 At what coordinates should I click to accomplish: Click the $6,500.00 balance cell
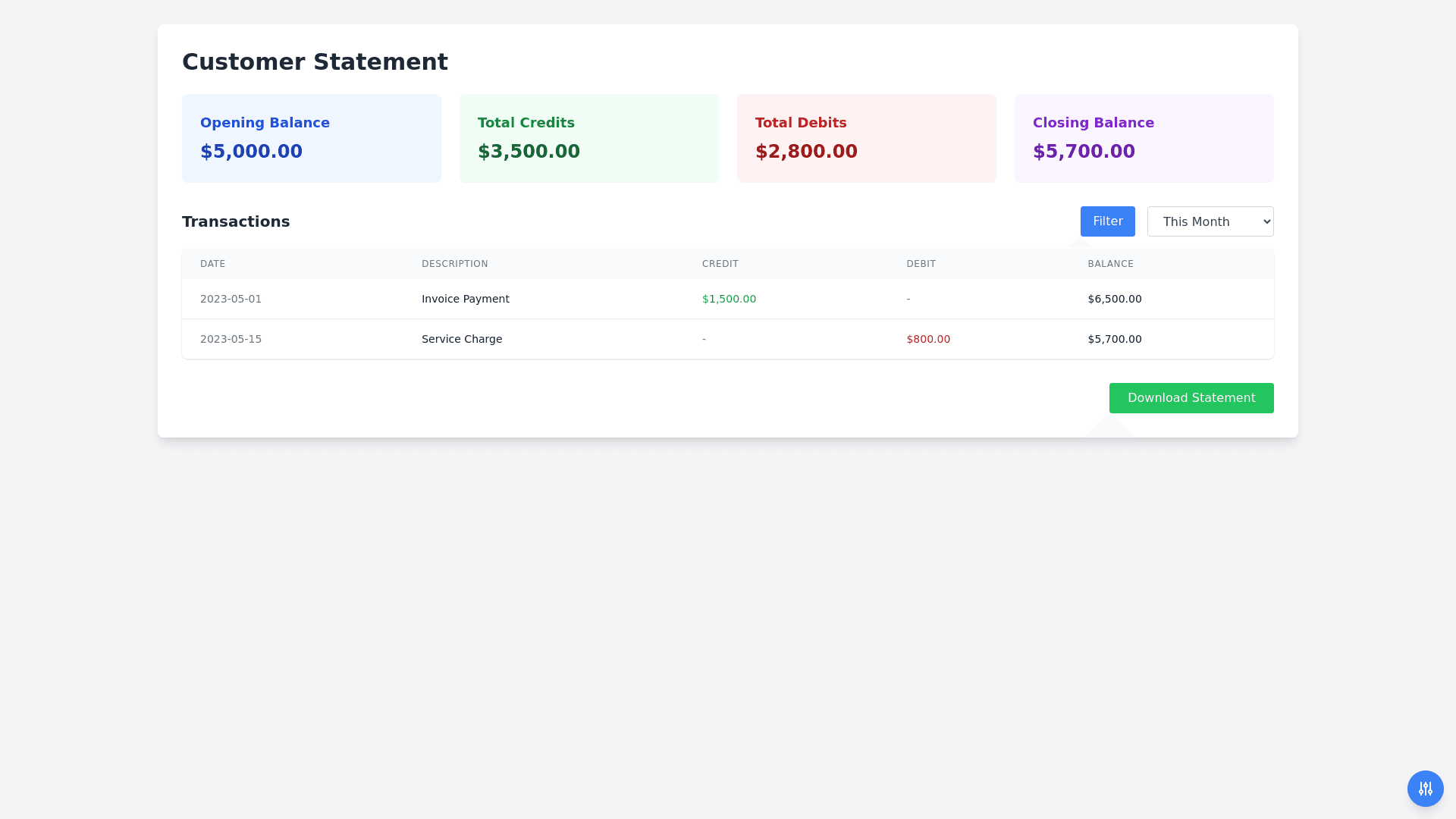1114,299
